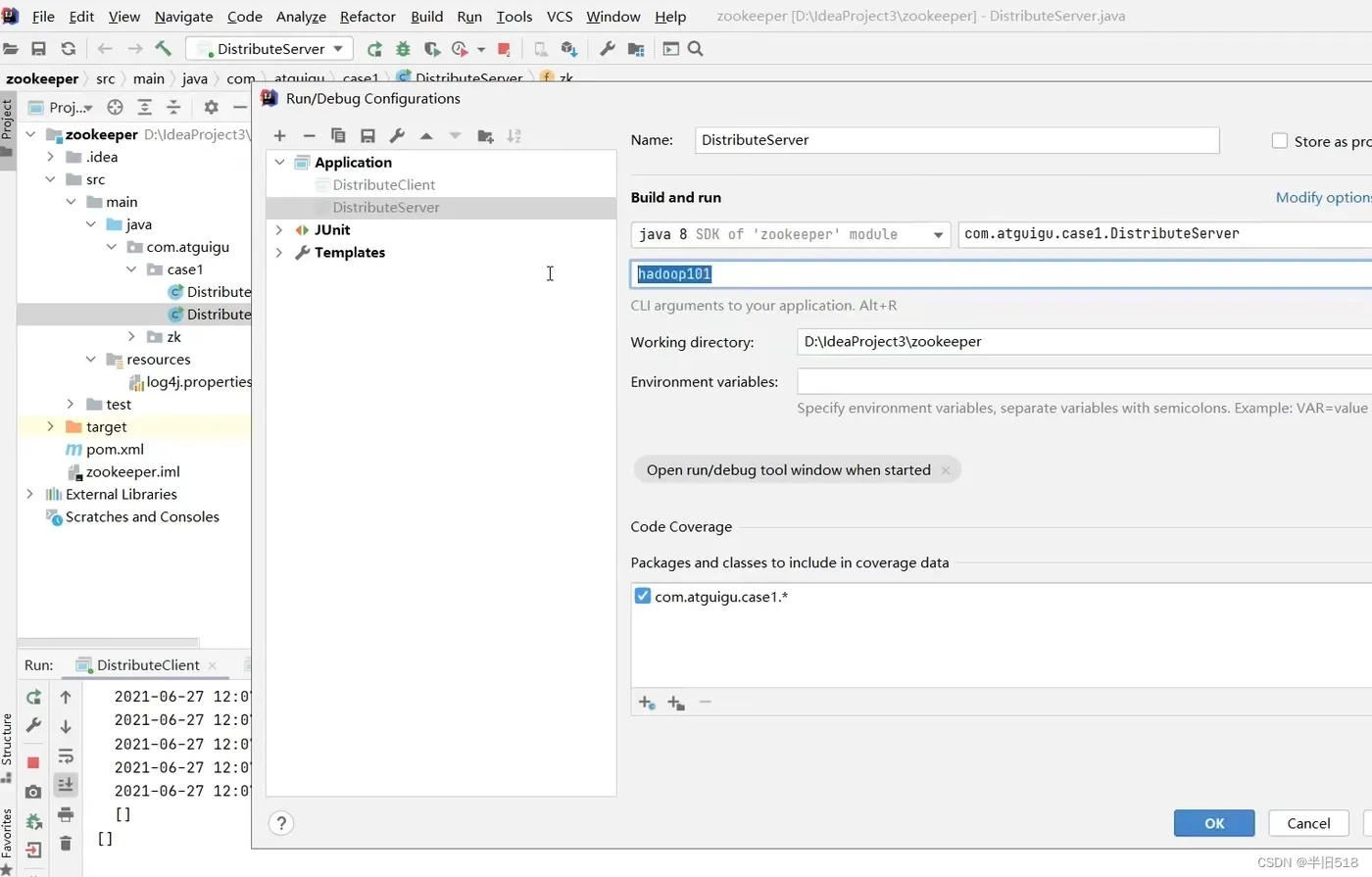
Task: Click the Run green arrow in main toolbar
Action: coord(374,49)
